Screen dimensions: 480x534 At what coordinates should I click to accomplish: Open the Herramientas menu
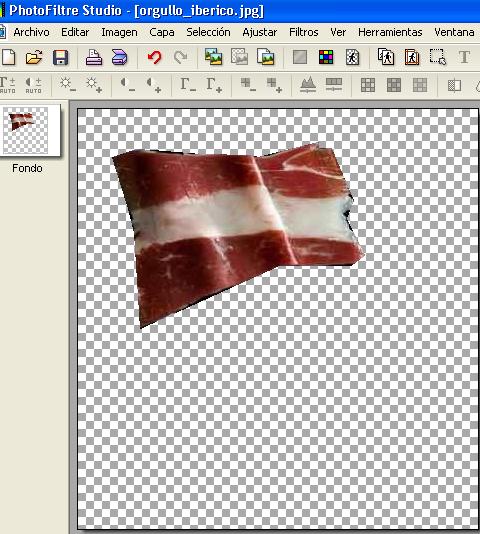(390, 32)
